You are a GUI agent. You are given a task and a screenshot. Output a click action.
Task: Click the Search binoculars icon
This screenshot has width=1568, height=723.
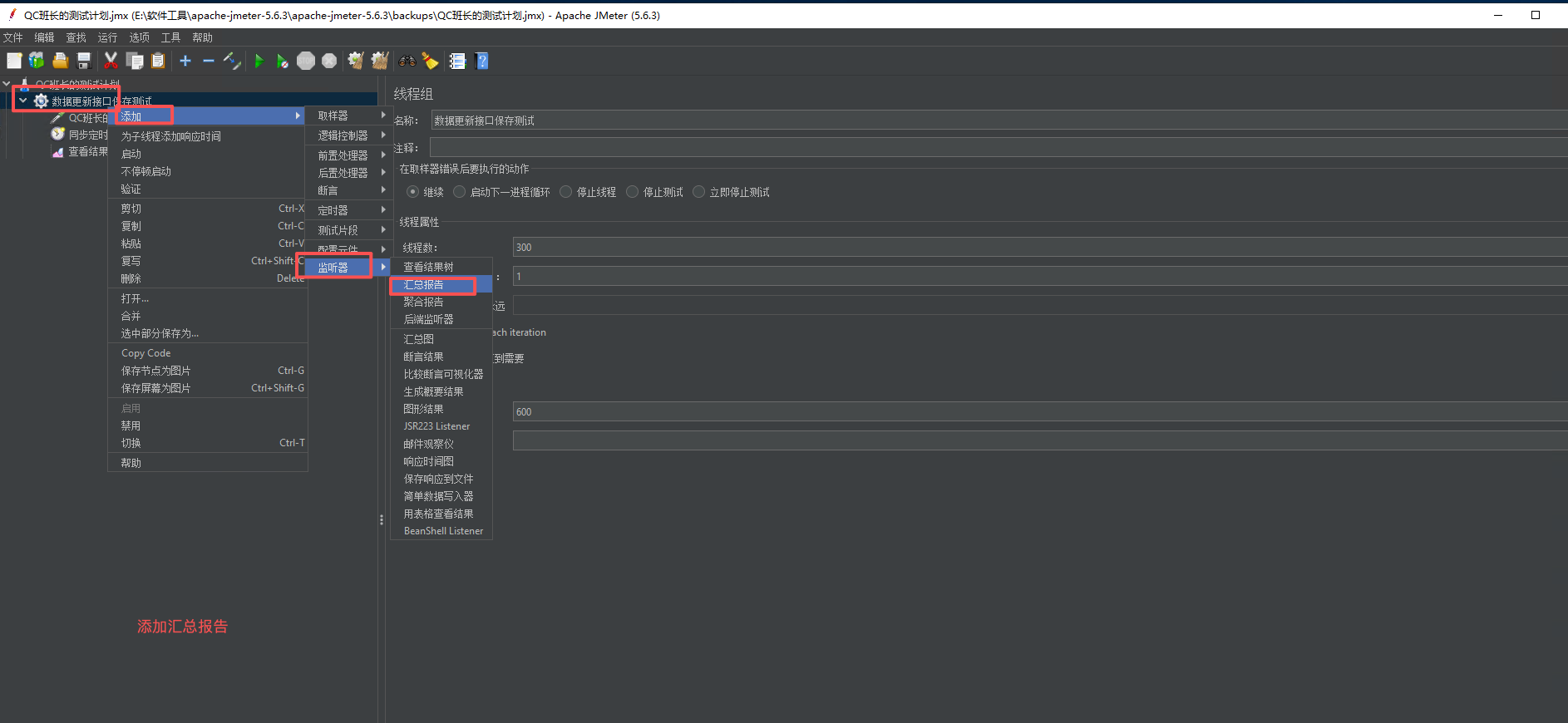tap(407, 61)
